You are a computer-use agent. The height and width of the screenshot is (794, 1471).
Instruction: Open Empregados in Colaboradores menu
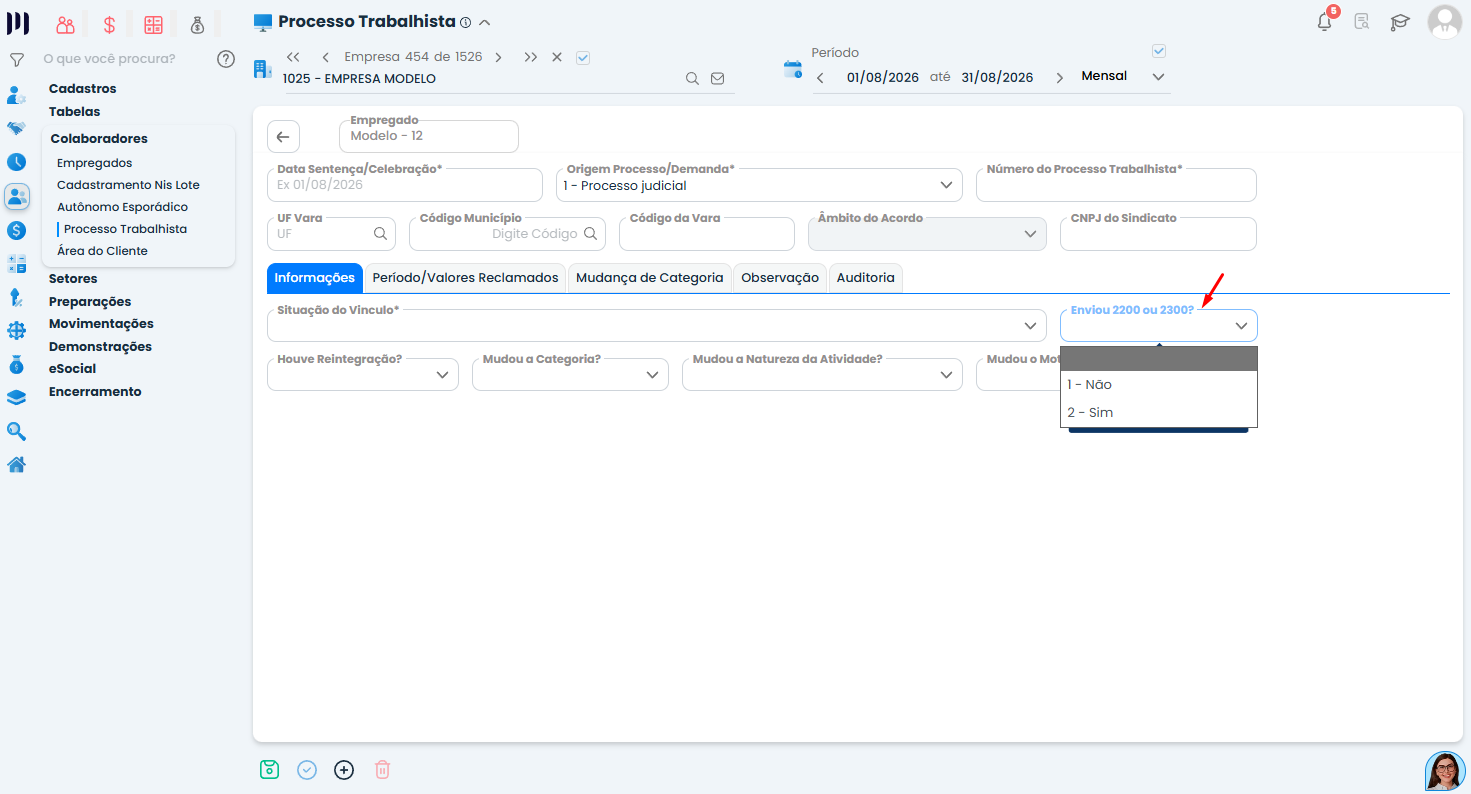(95, 163)
